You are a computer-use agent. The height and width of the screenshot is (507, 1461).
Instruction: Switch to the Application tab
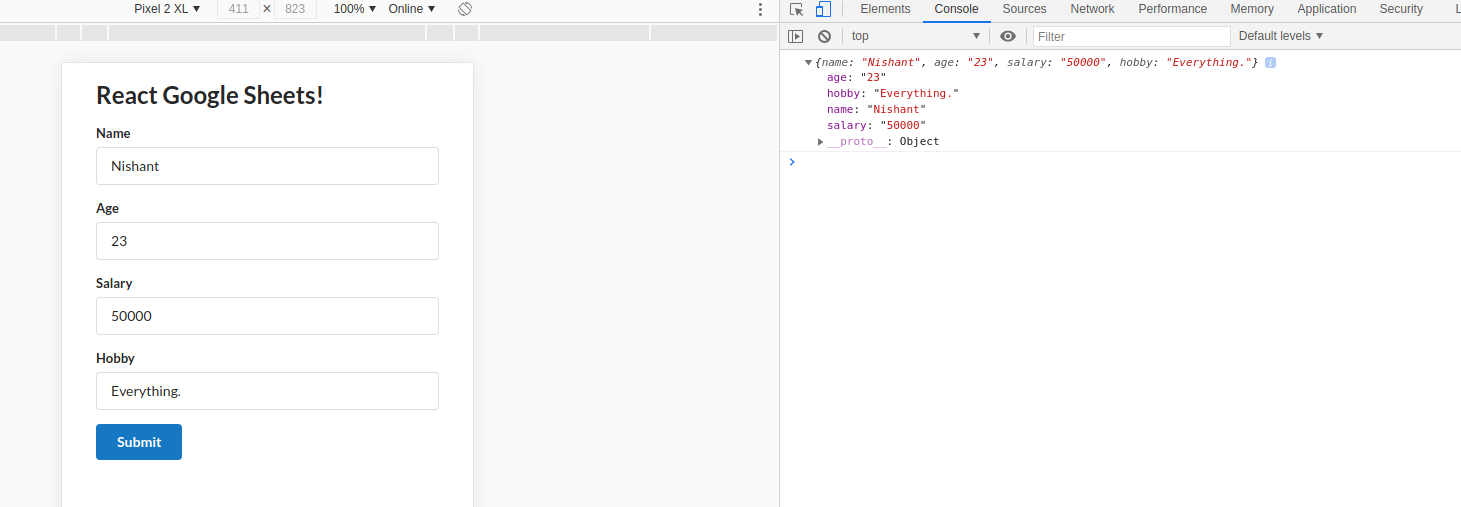(1326, 9)
